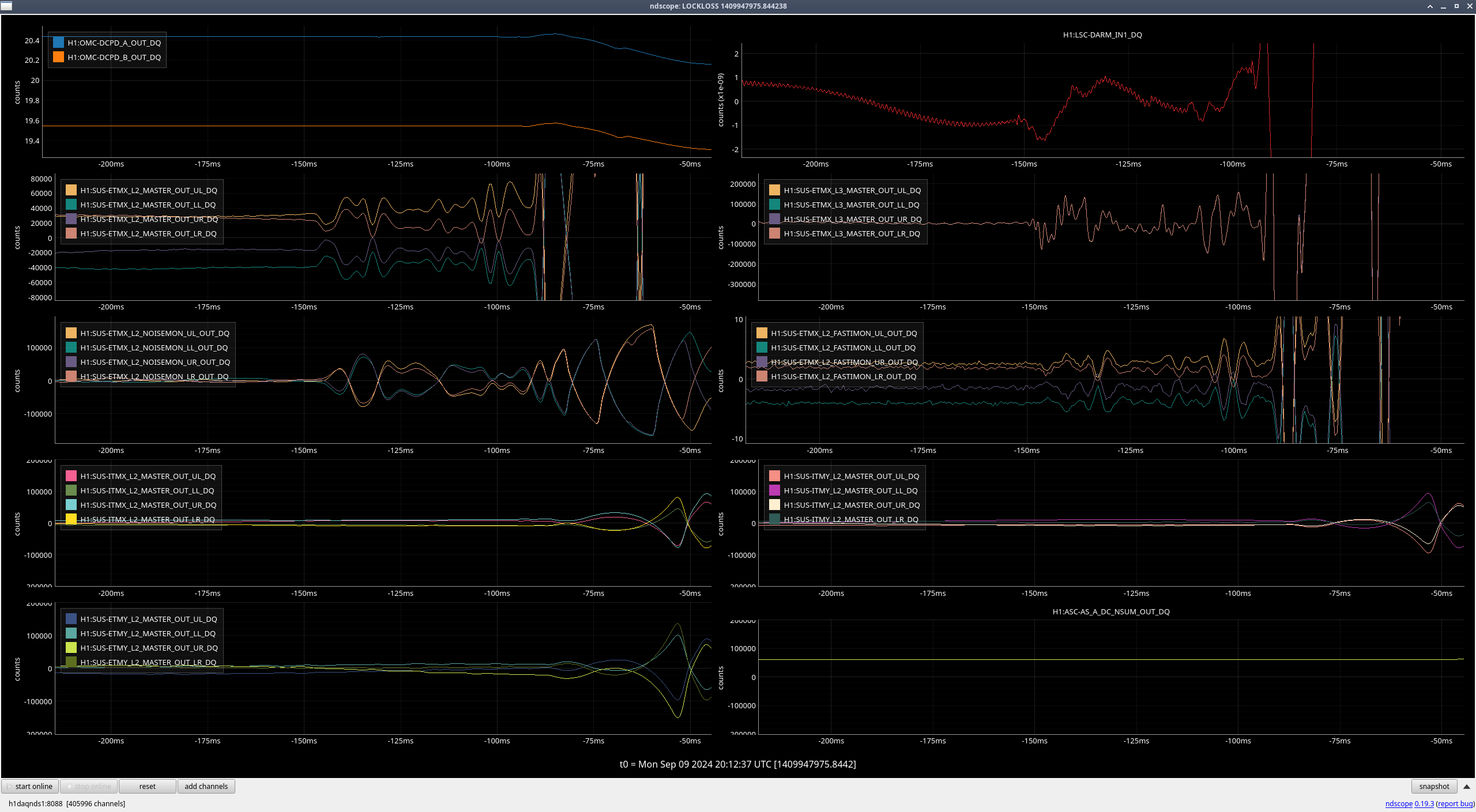Click blue swatch for OMC-DCPD_A_OUT_DQ
1476x812 pixels.
point(58,43)
